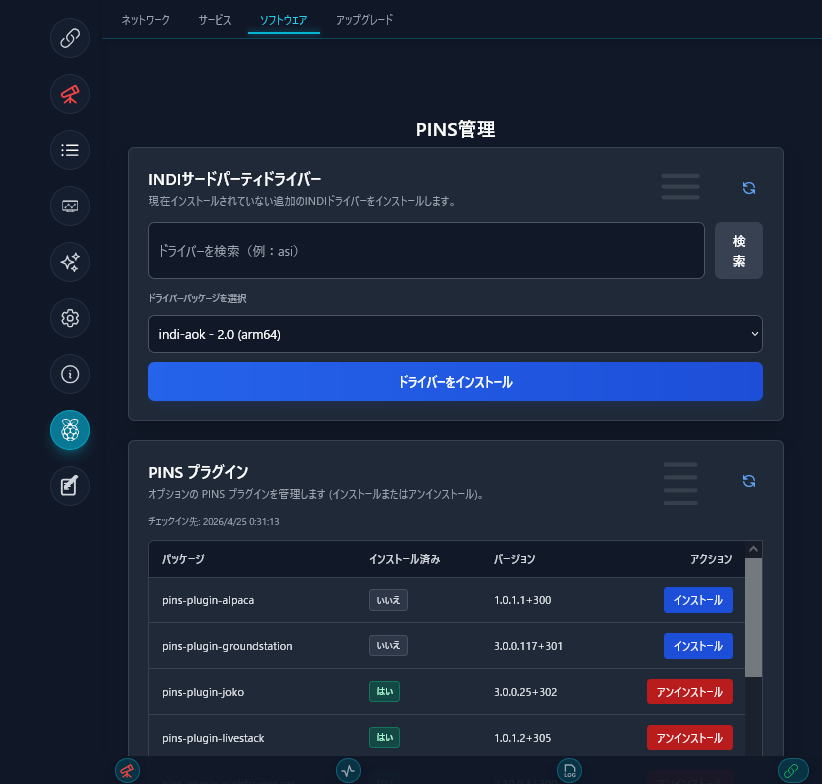Viewport: 822px width, 784px height.
Task: Click the pulse activity icon in the bottom bar
Action: click(348, 770)
